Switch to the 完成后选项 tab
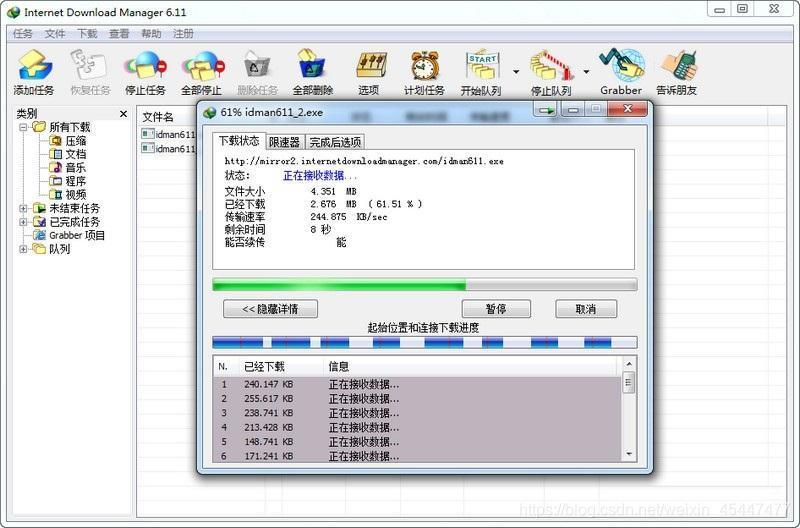The height and width of the screenshot is (528, 800). (335, 142)
